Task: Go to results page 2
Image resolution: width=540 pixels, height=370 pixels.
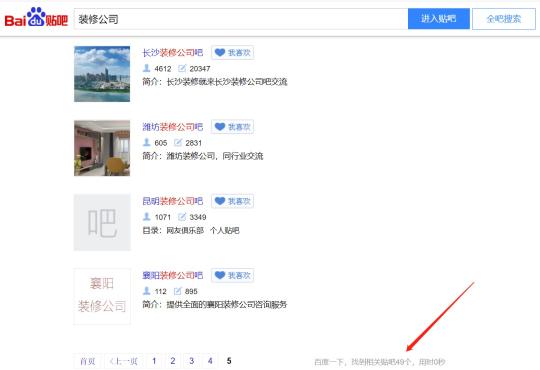Action: point(173,361)
